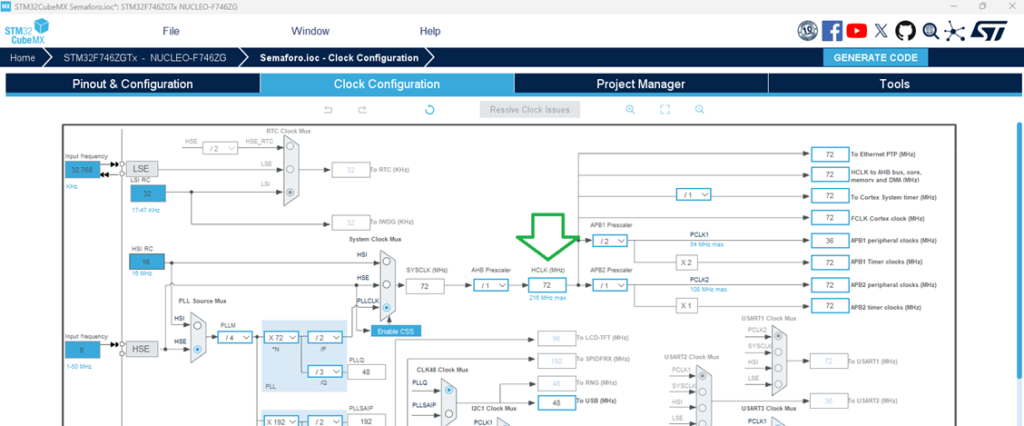The height and width of the screenshot is (426, 1024).
Task: Select HSI in System Clock Mux
Action: point(387,262)
